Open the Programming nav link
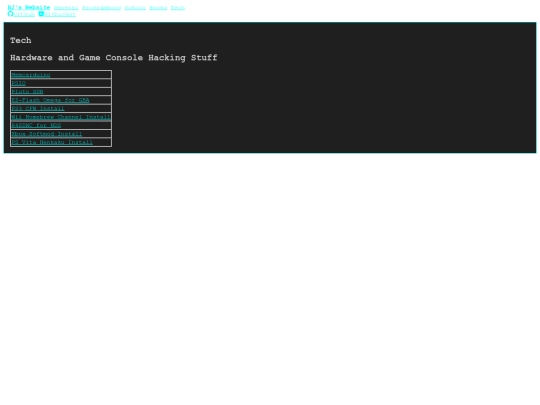This screenshot has height=405, width=540. 102,8
